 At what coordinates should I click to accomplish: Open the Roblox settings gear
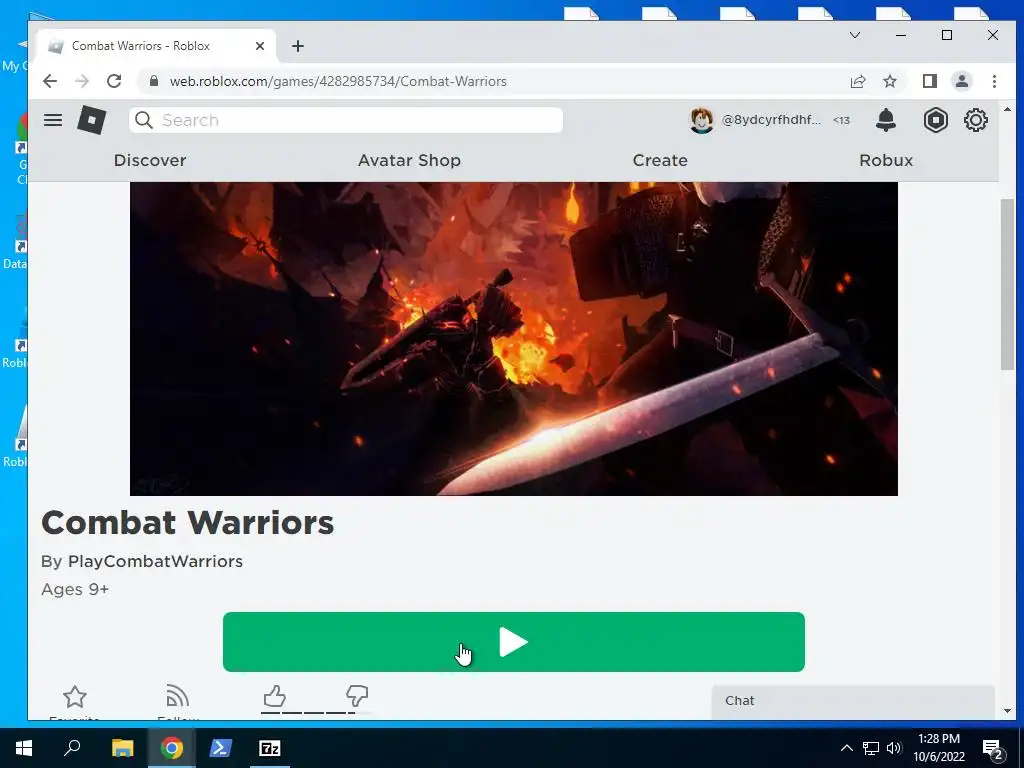coord(976,120)
